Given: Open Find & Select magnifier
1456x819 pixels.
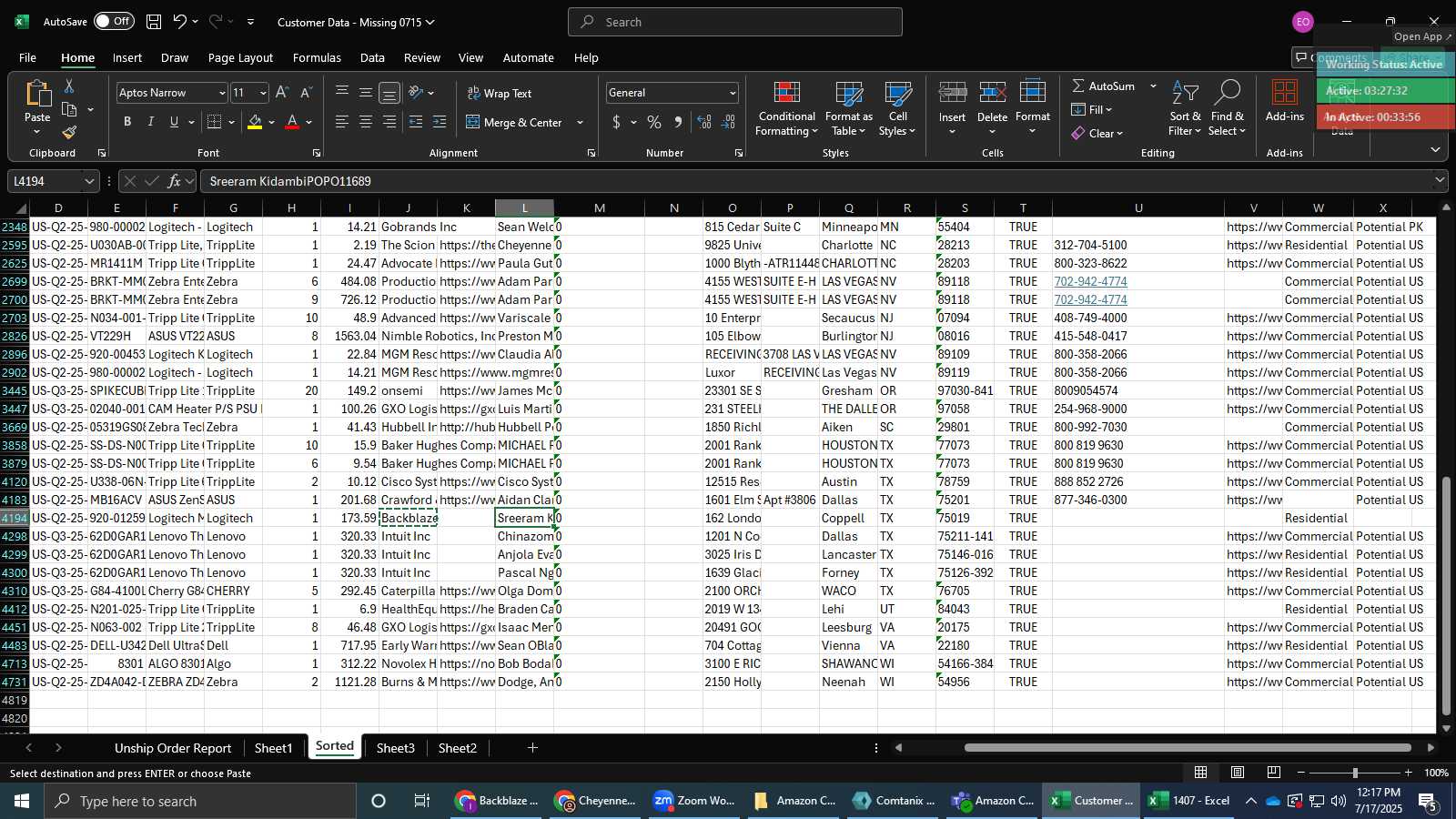Looking at the screenshot, I should click(1228, 109).
